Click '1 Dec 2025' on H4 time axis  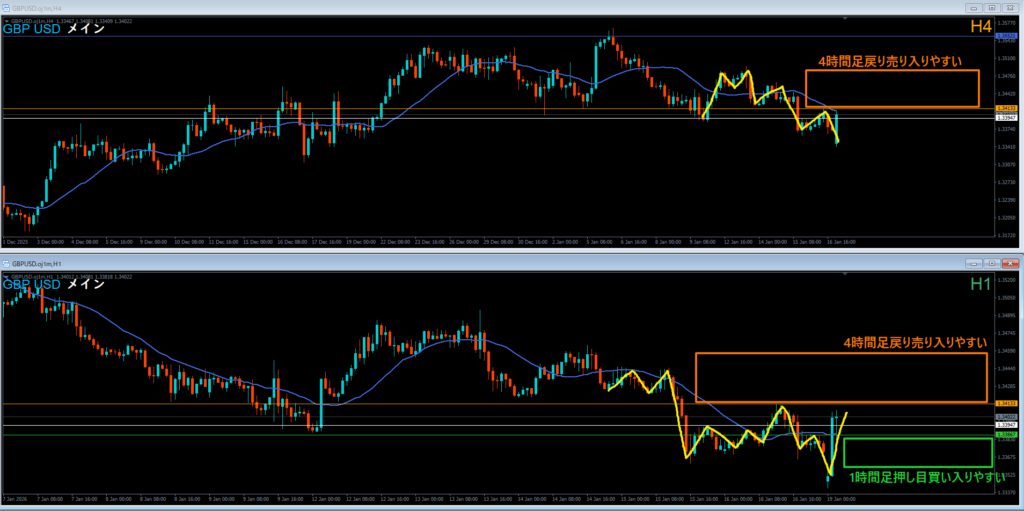click(x=14, y=242)
